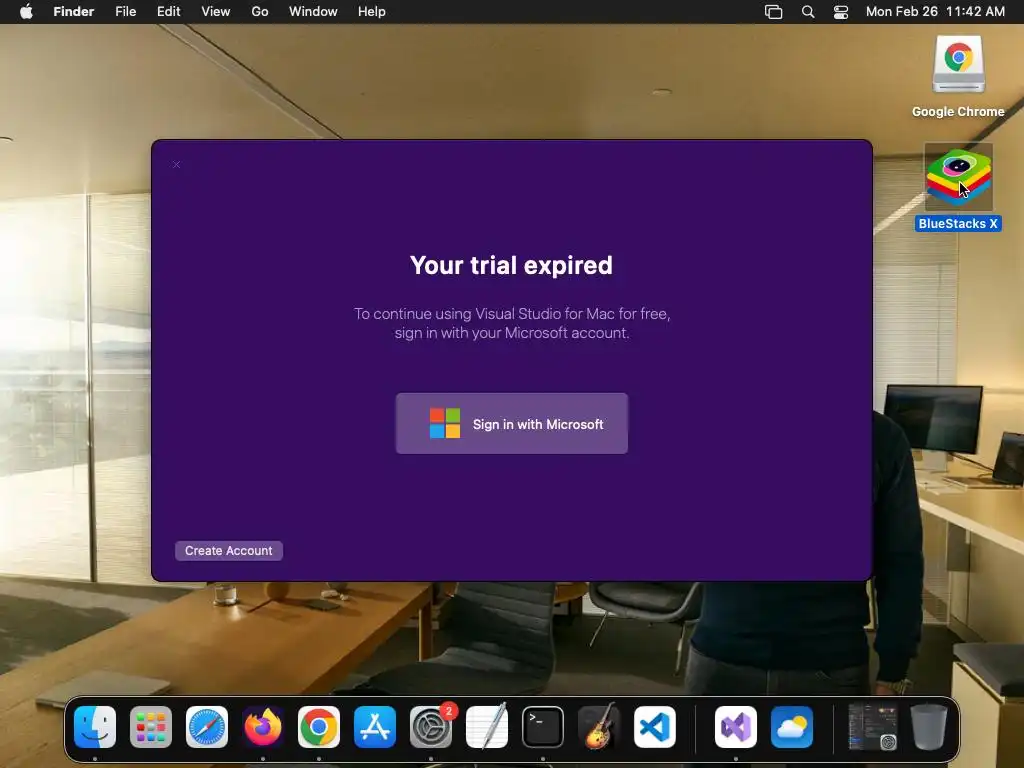This screenshot has height=768, width=1024.
Task: Open Finder from the Dock
Action: tap(95, 727)
